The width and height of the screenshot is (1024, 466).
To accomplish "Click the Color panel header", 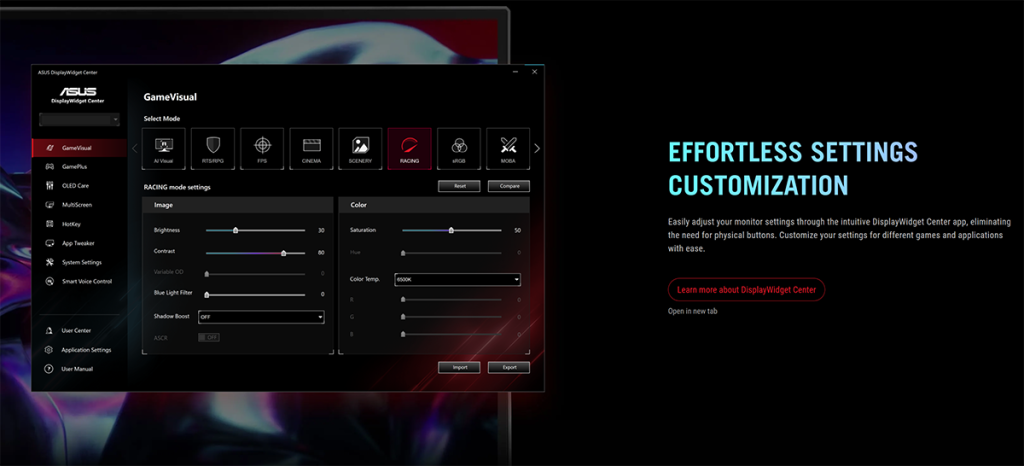I will pyautogui.click(x=434, y=205).
